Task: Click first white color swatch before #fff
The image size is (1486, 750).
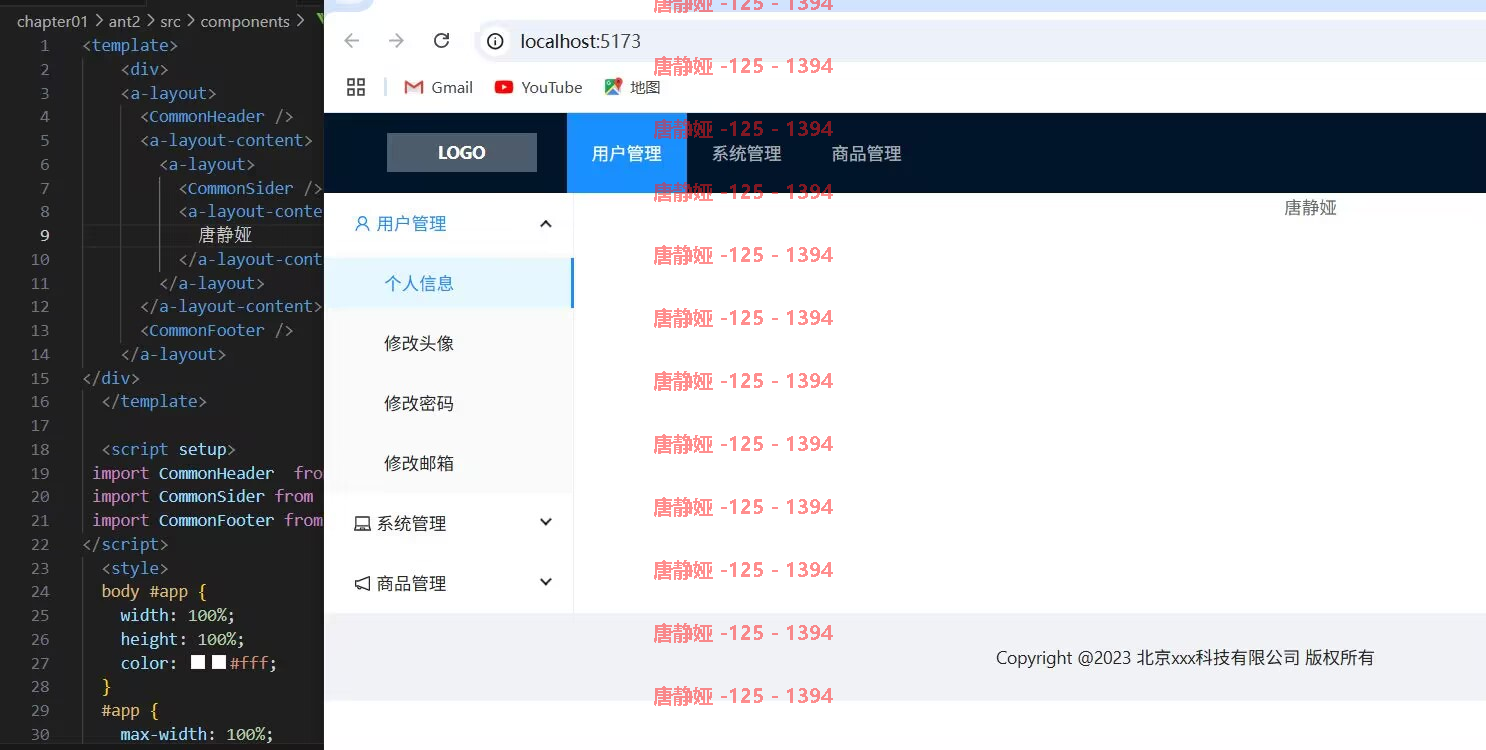Action: pos(198,662)
